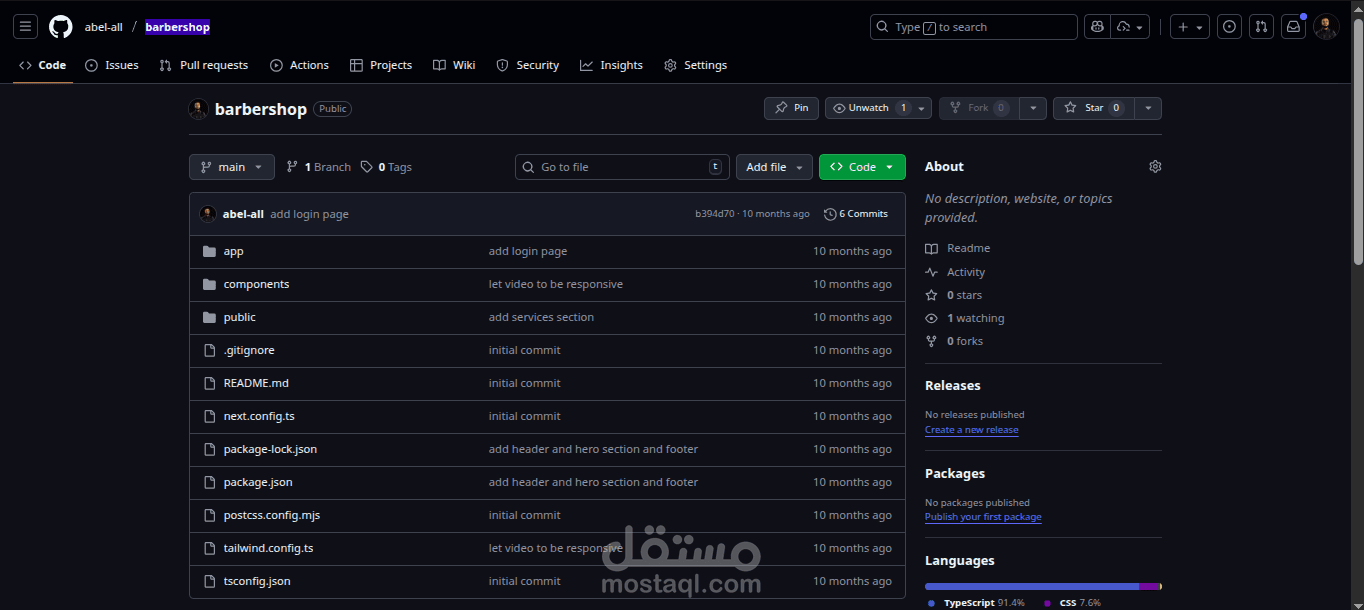Click the CSS purple segment of languages bar
The image size is (1364, 610).
(x=1150, y=586)
